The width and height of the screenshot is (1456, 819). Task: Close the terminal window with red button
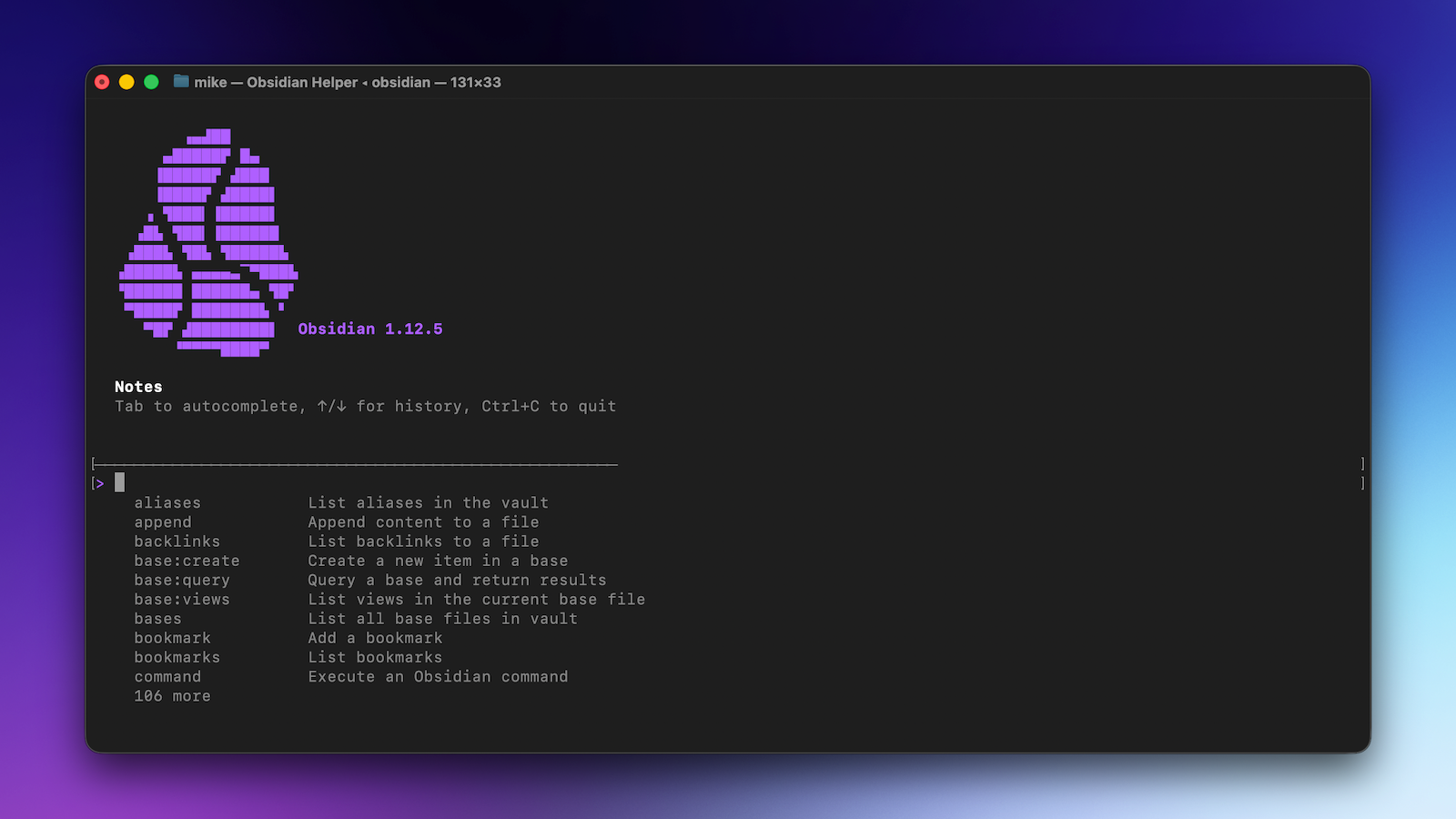[x=102, y=82]
